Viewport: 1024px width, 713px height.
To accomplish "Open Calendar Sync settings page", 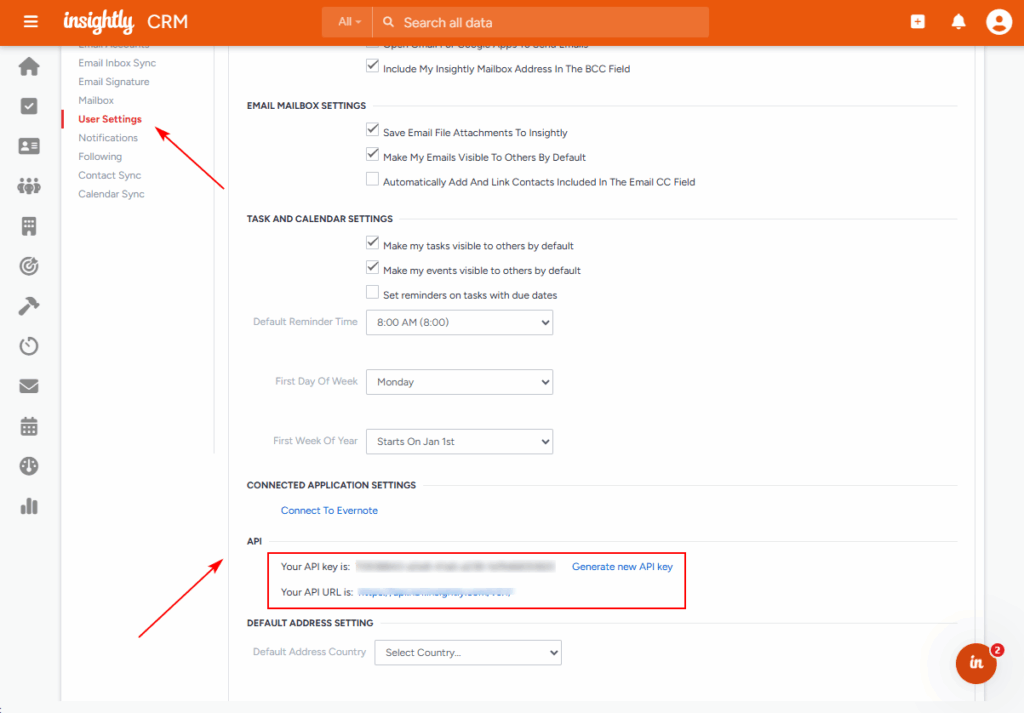I will (111, 194).
